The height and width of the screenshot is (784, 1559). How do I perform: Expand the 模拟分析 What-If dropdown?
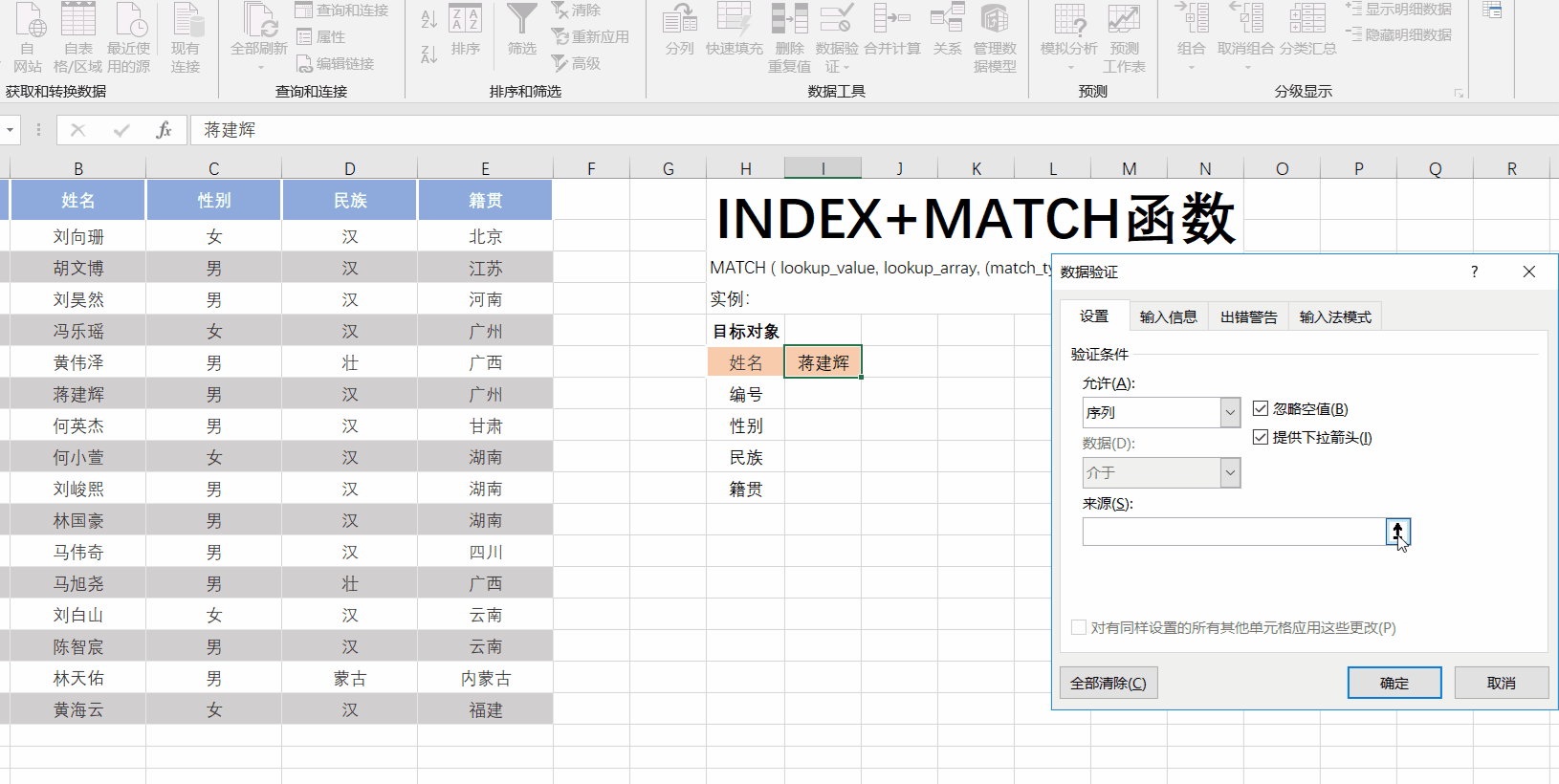[1069, 67]
